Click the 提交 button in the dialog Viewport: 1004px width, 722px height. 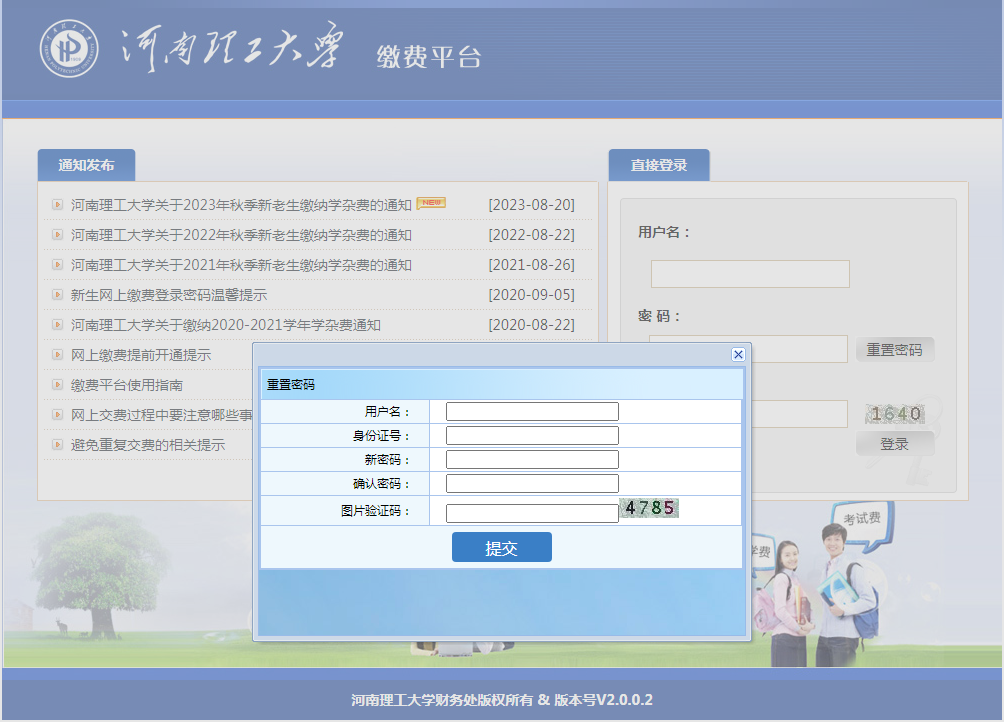(501, 547)
